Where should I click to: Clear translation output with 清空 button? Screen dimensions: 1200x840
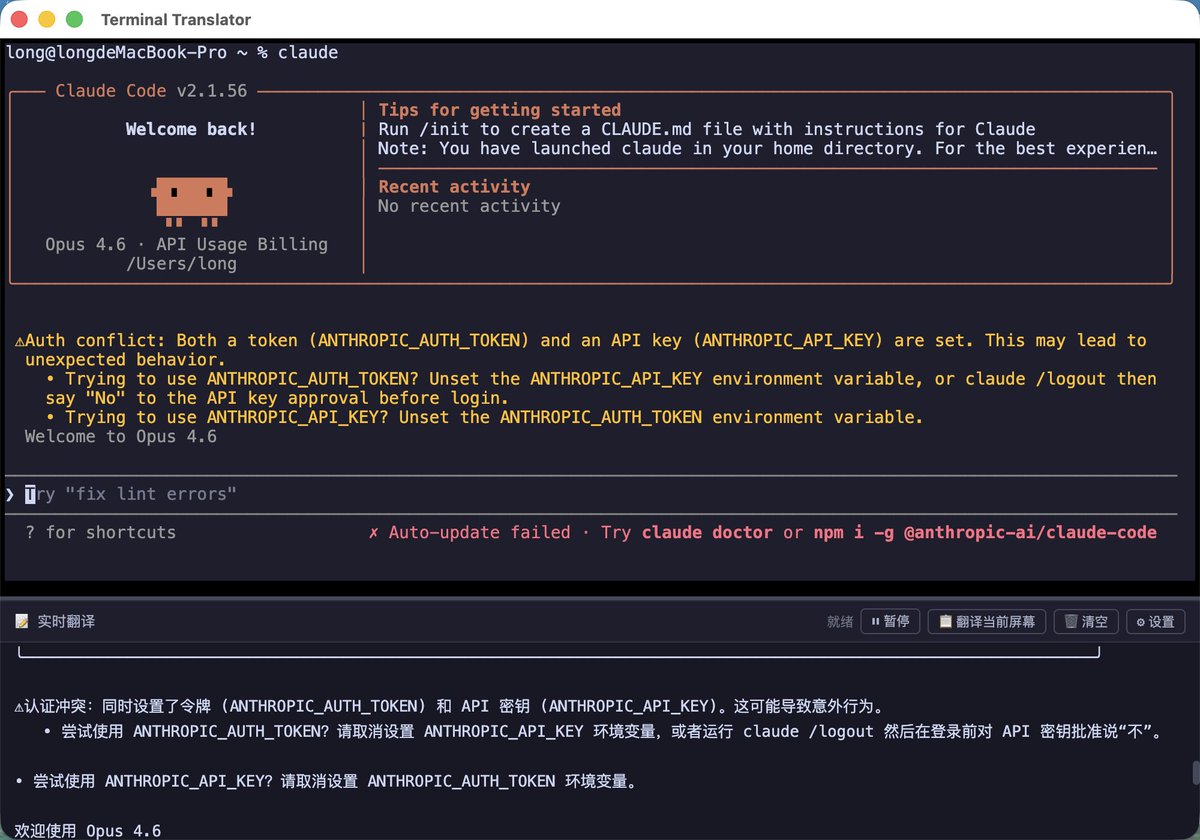pos(1085,621)
